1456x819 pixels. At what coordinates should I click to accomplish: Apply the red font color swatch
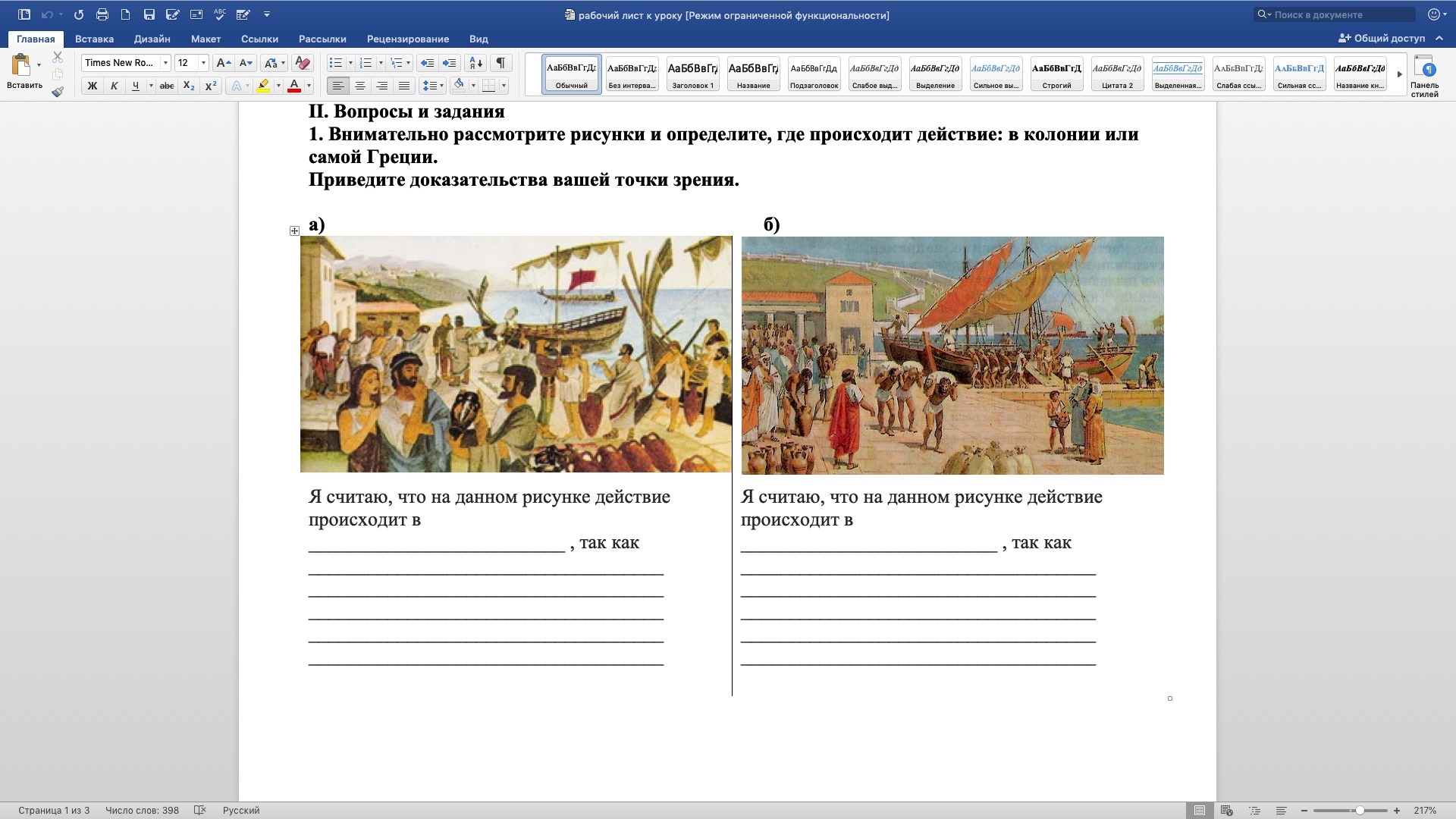point(294,86)
